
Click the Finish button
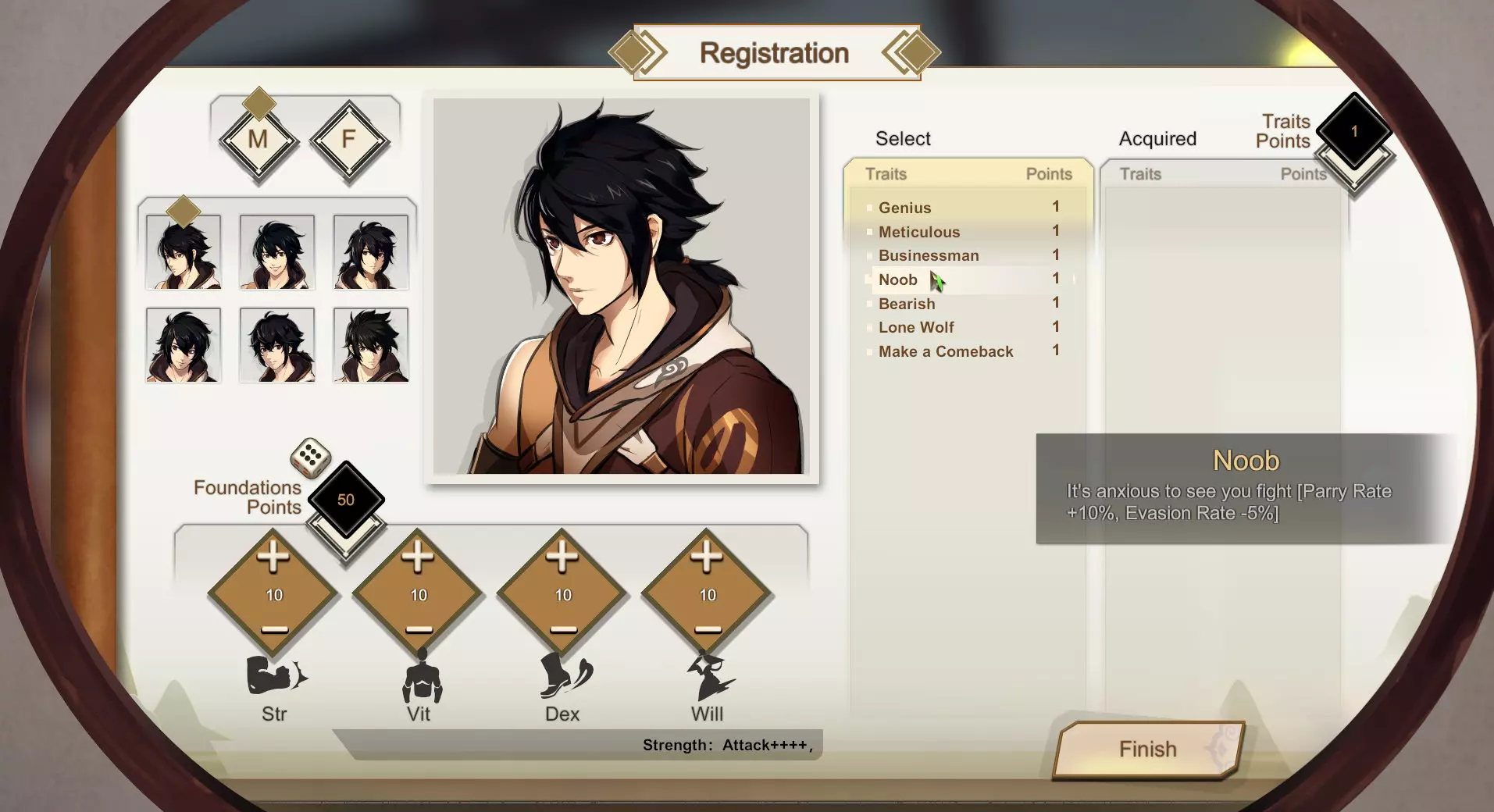(x=1148, y=750)
